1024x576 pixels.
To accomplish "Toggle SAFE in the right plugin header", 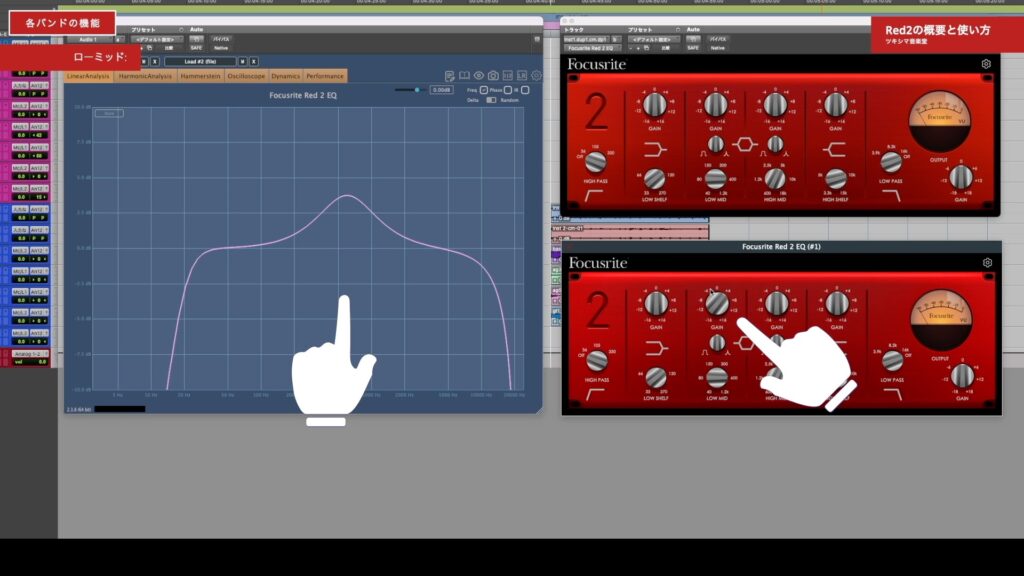I will pyautogui.click(x=693, y=48).
